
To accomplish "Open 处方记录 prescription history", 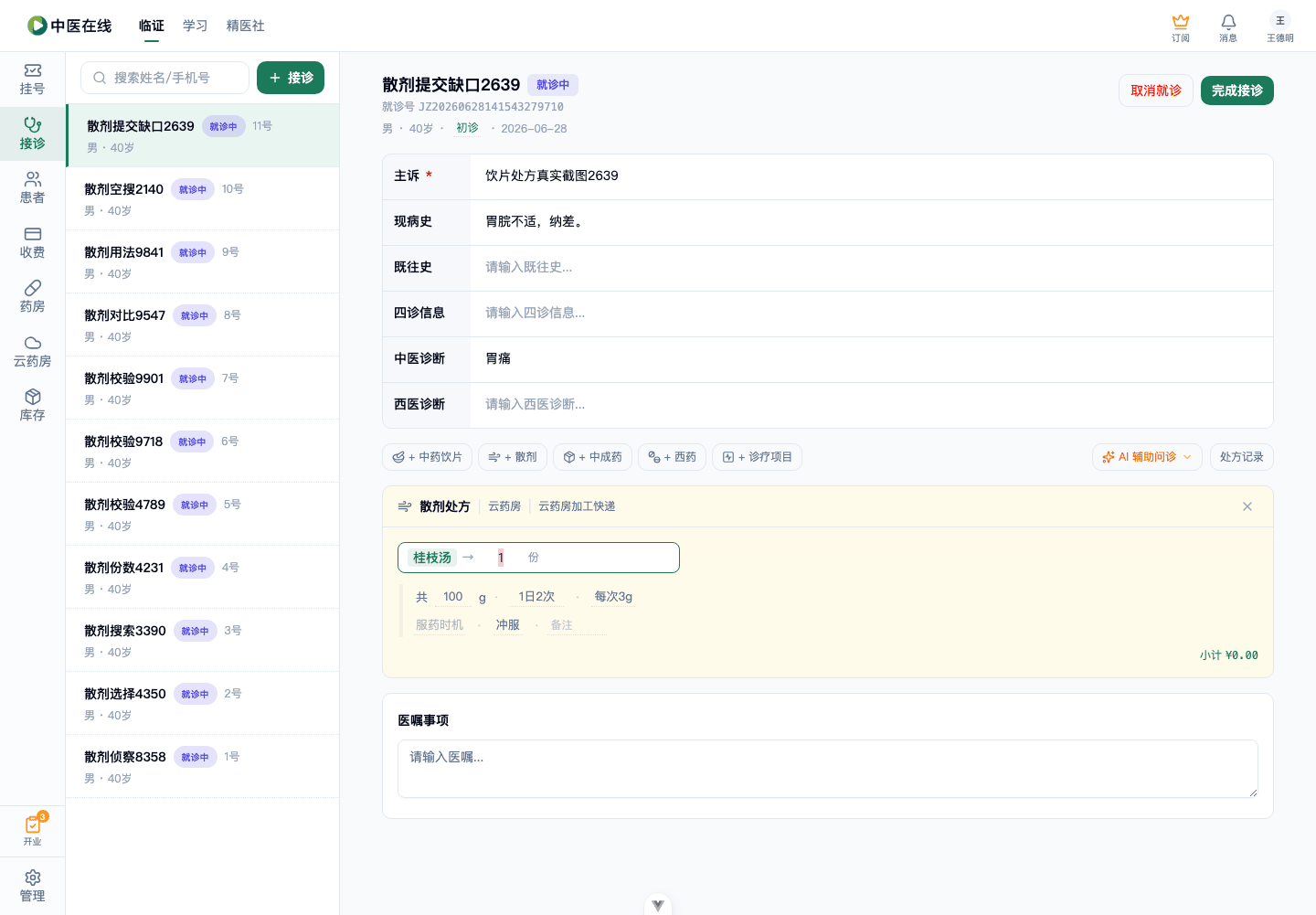I will [x=1242, y=457].
